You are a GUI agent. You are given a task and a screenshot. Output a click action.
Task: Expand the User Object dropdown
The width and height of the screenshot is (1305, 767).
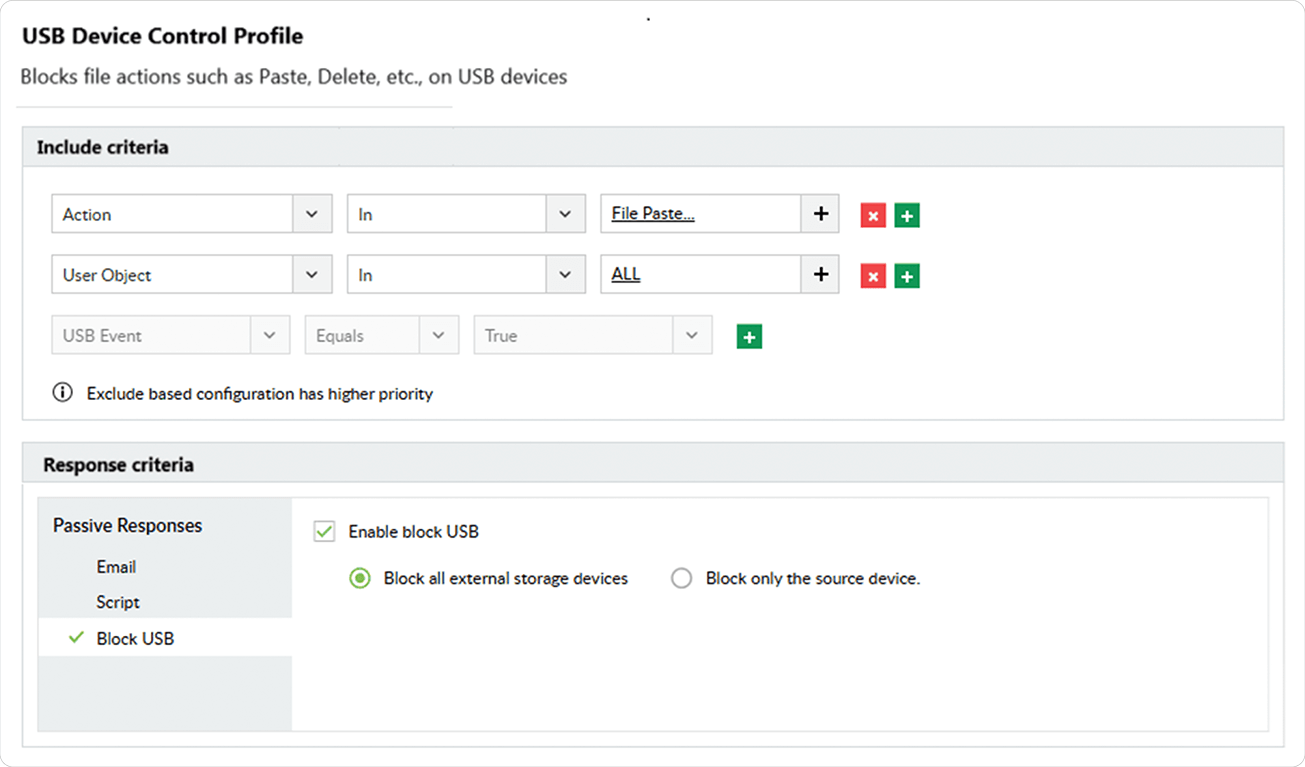[311, 275]
